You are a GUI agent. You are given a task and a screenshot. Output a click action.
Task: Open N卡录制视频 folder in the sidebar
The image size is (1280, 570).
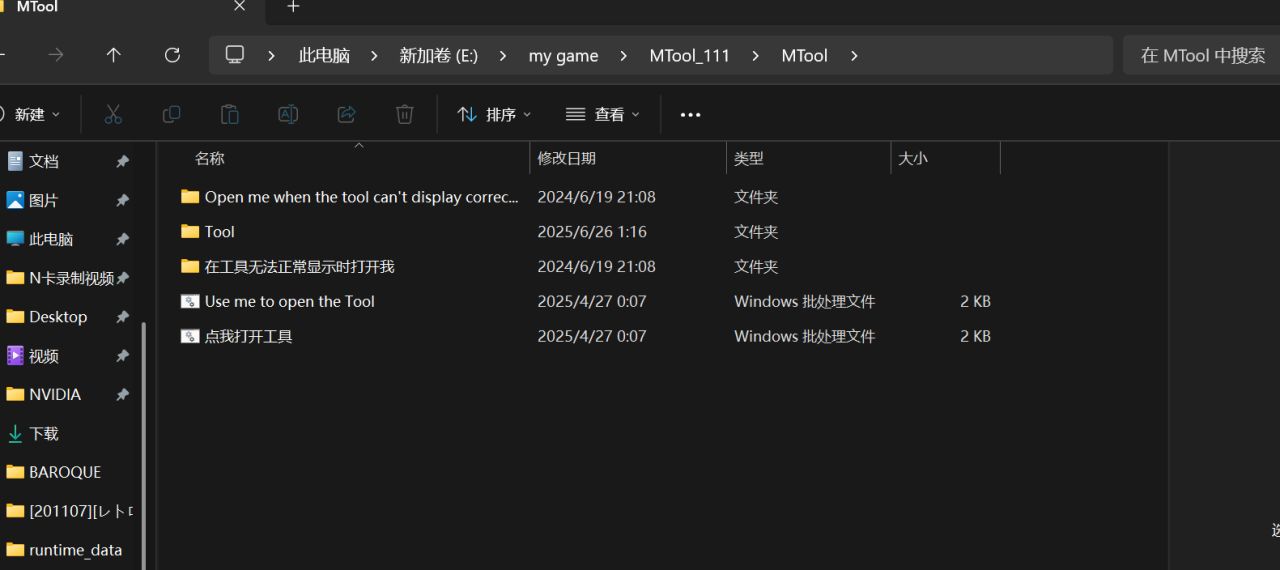[x=71, y=278]
